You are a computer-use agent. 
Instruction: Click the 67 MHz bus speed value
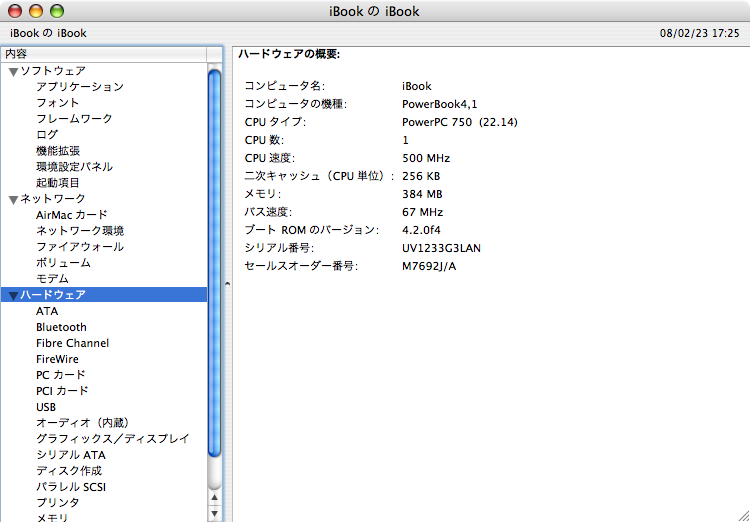click(423, 212)
